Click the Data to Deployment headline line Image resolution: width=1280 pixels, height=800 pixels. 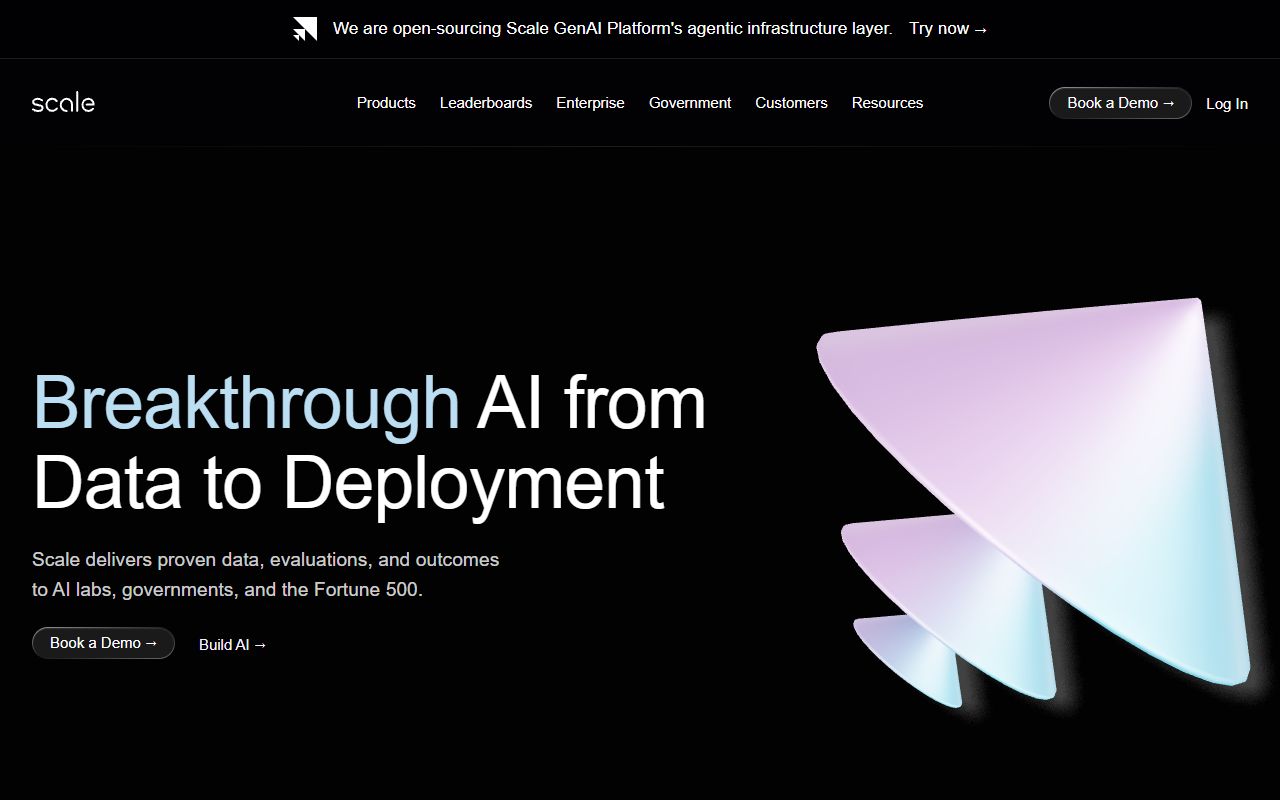coord(348,483)
